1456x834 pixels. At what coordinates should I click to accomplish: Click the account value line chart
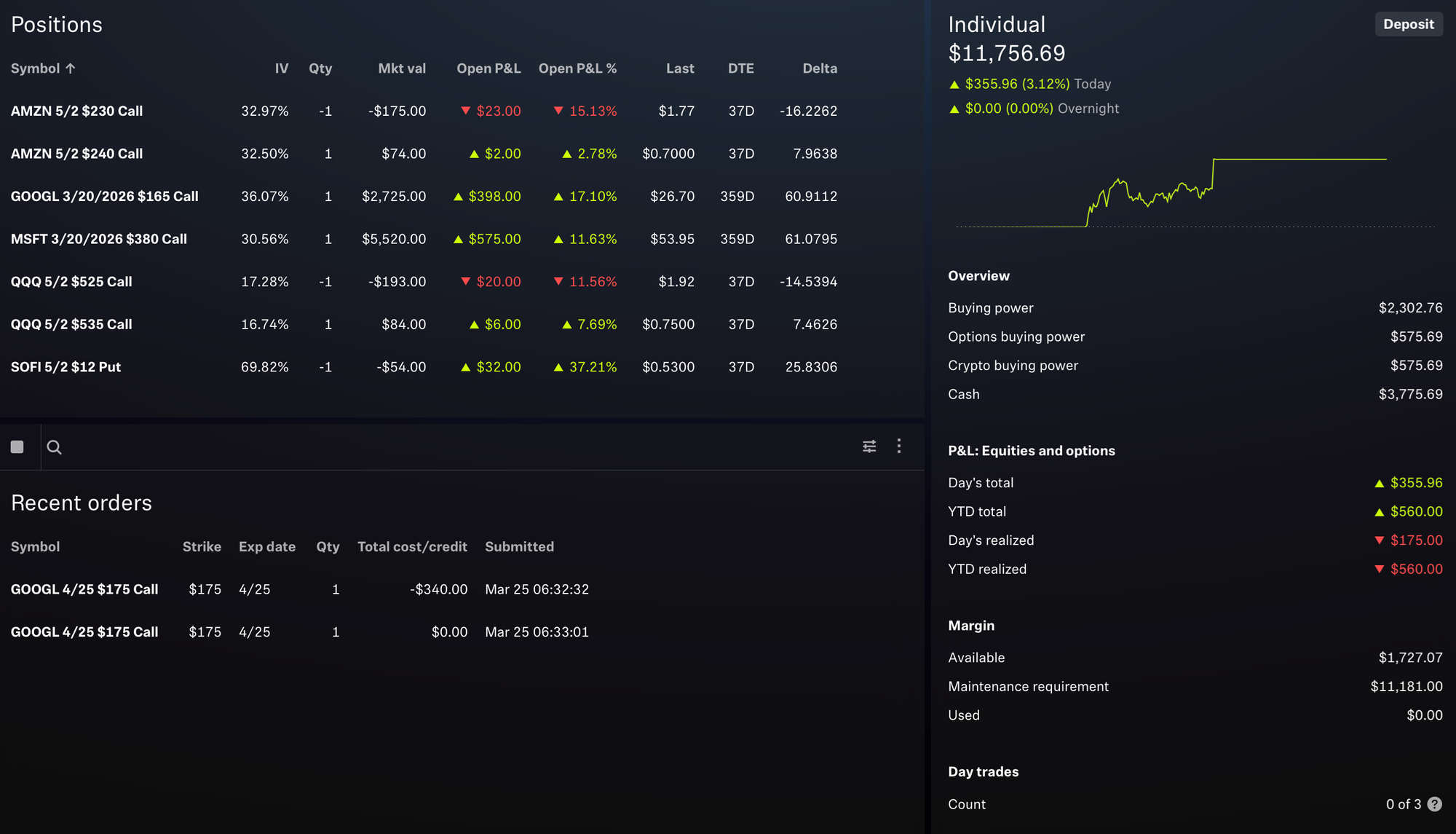pos(1194,191)
